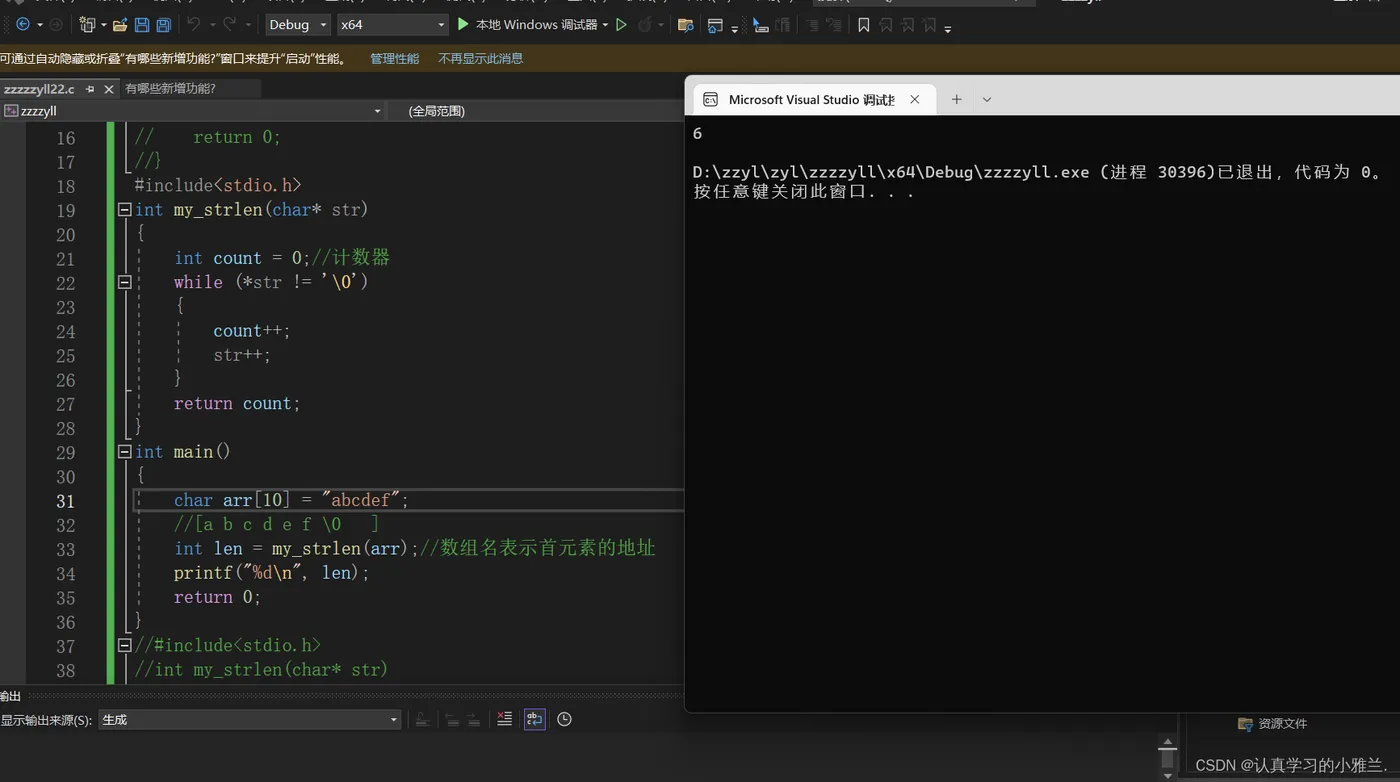Click the navigate-back dropdown arrow
The height and width of the screenshot is (782, 1400).
39,24
